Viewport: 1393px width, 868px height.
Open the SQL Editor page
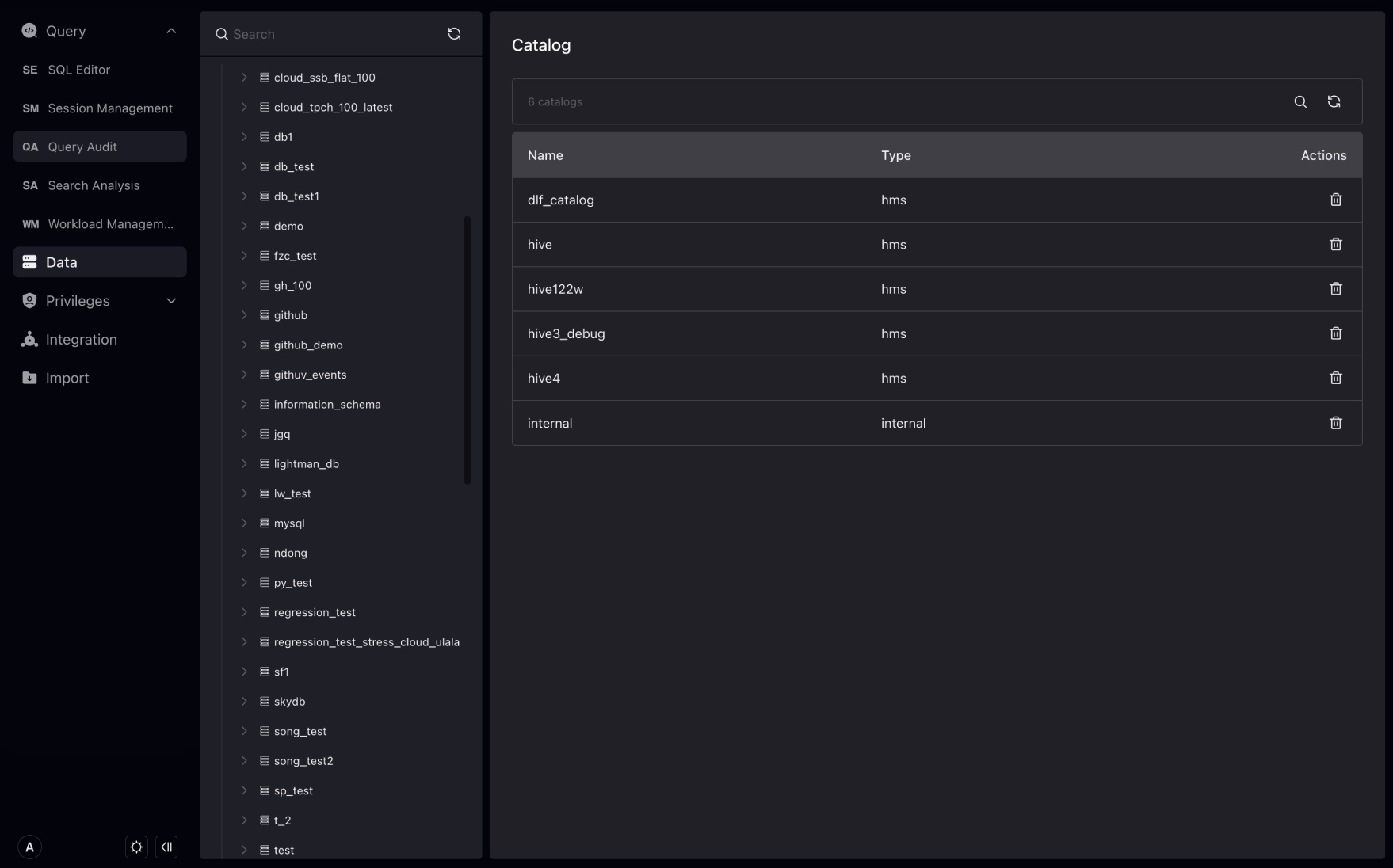click(78, 70)
